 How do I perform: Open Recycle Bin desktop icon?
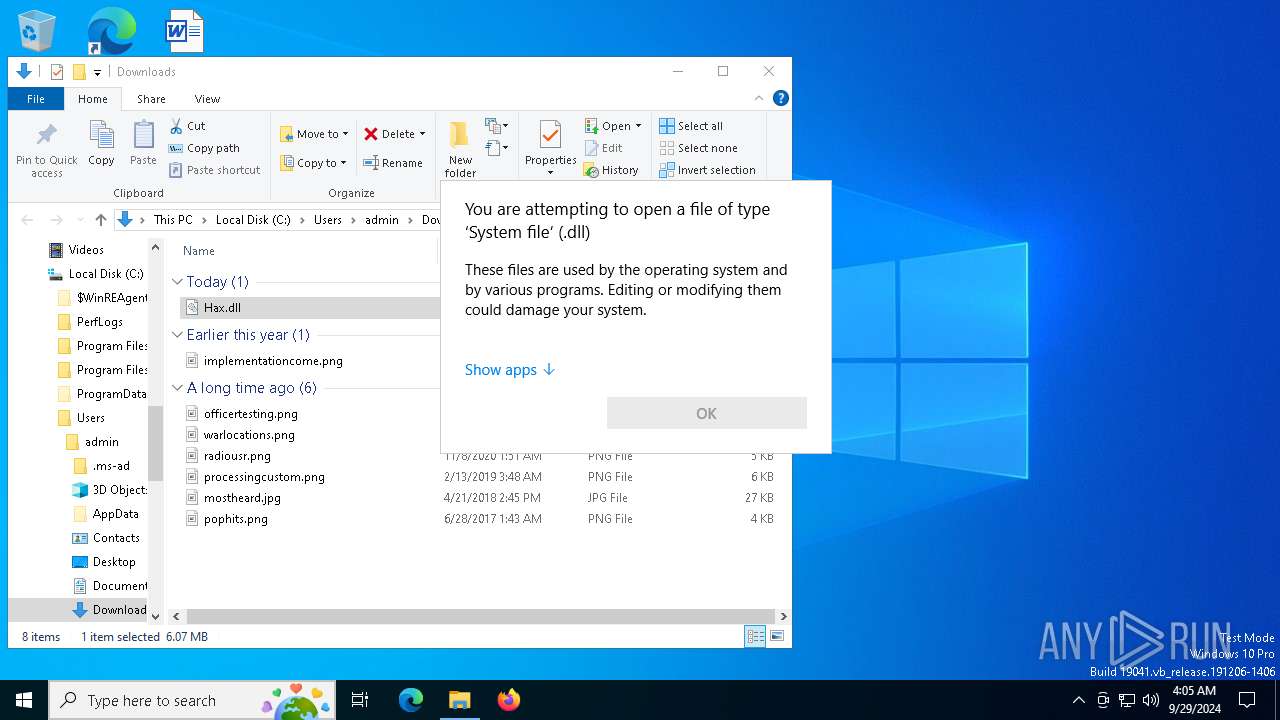coord(37,31)
